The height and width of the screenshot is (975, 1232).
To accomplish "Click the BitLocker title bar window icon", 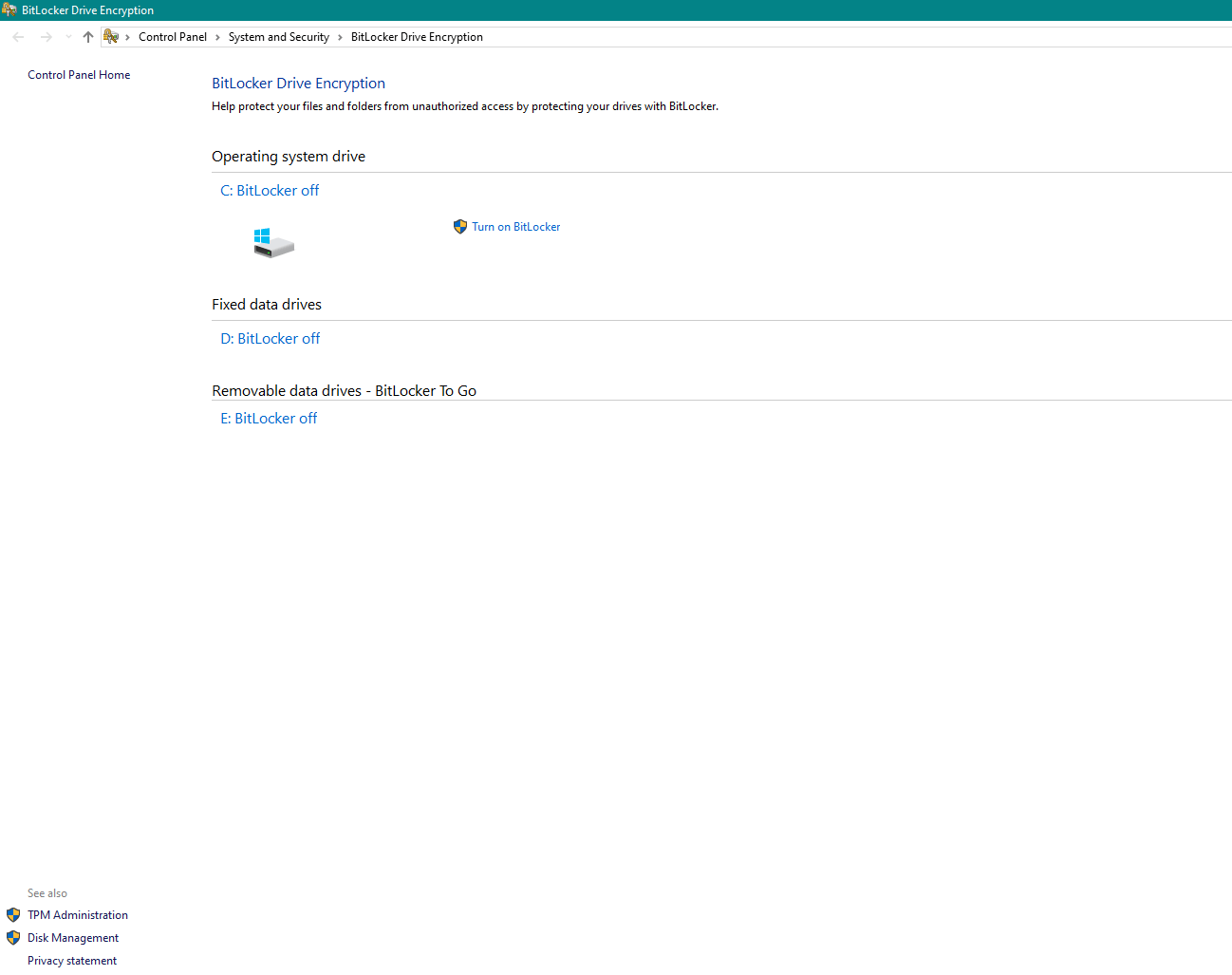I will 9,9.
